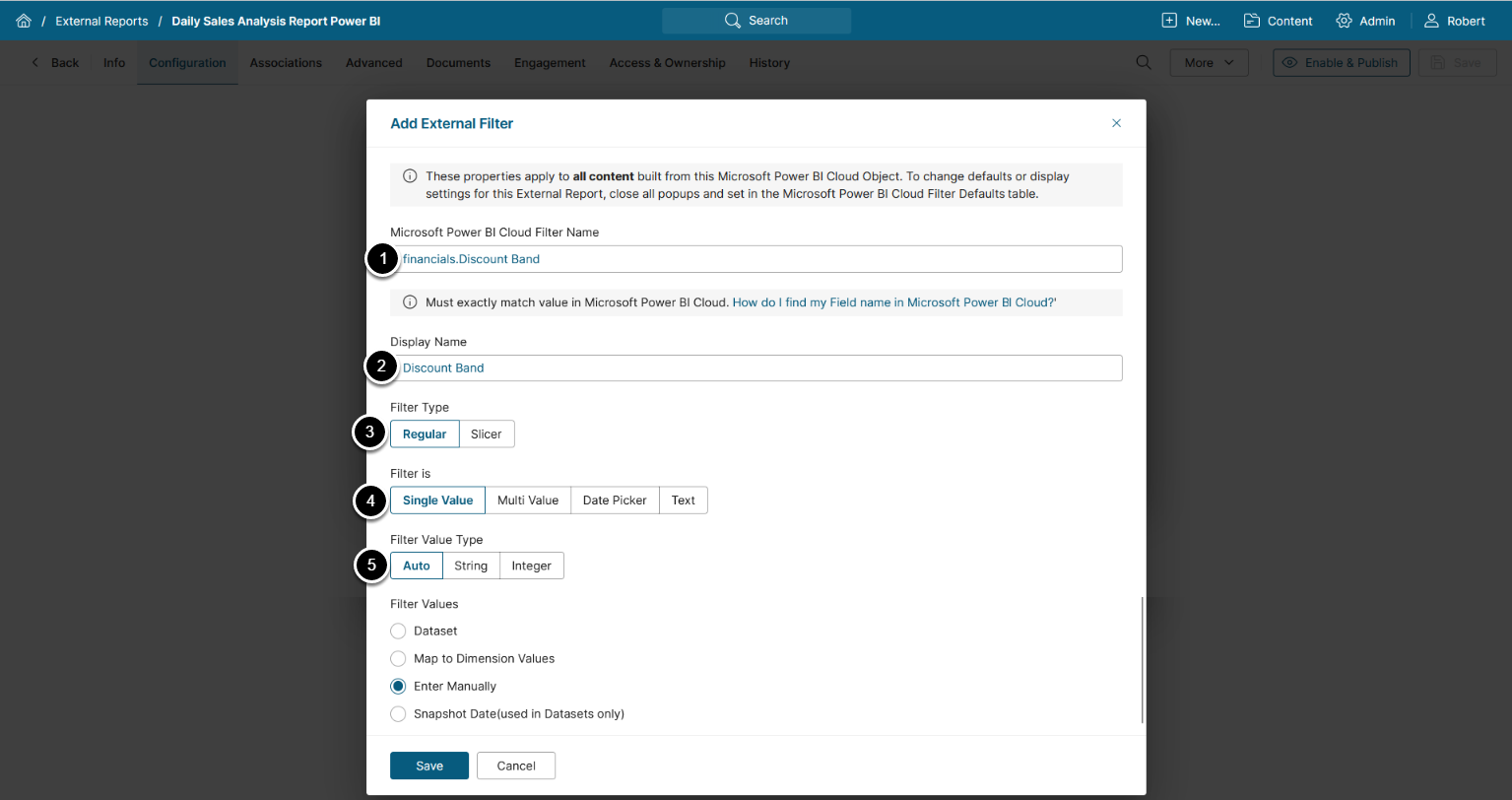Set Filter Type to Slicer
Screen dimensions: 1512x800
point(487,433)
